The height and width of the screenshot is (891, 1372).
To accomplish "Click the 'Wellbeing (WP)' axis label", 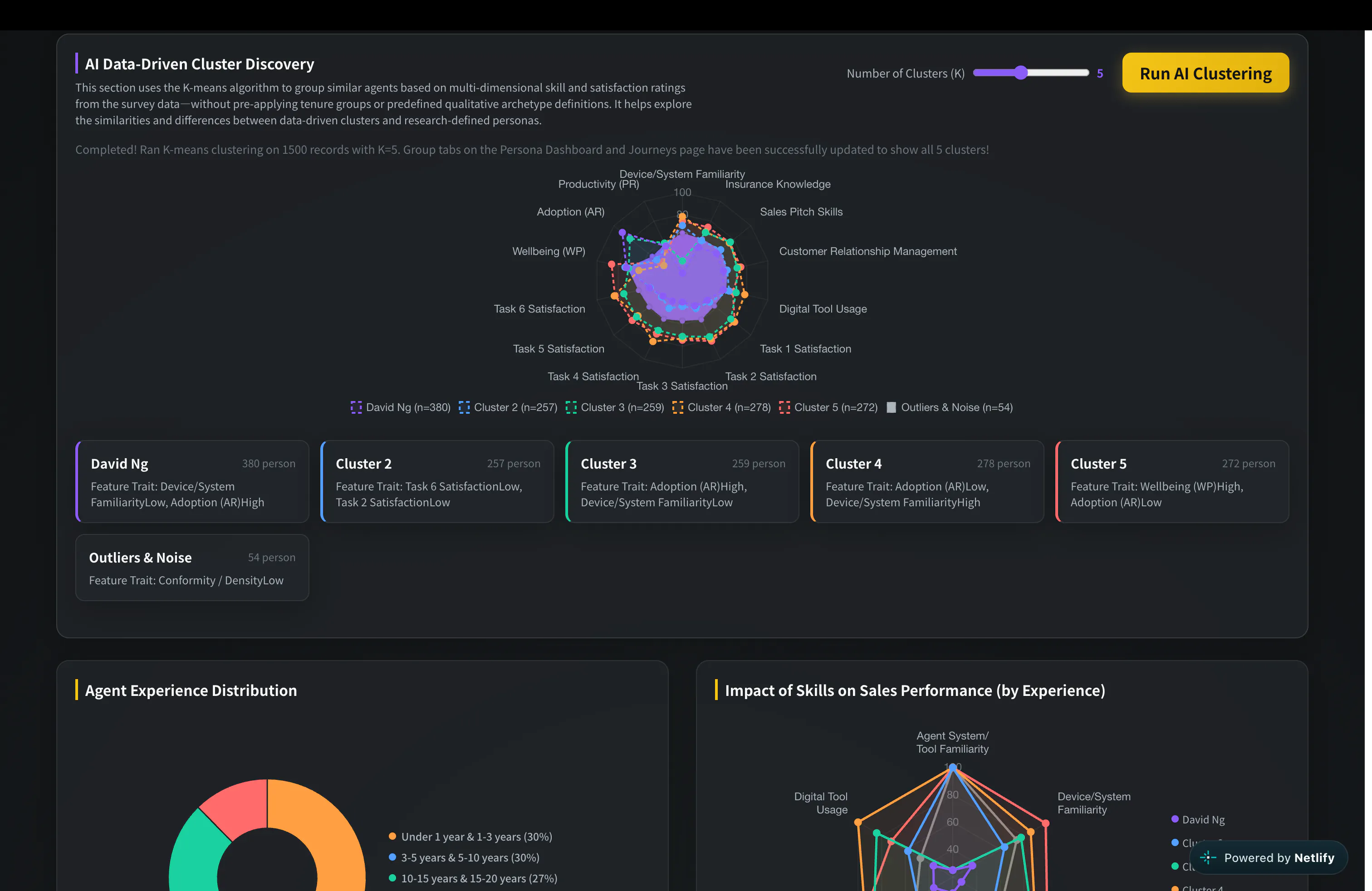I will (549, 251).
